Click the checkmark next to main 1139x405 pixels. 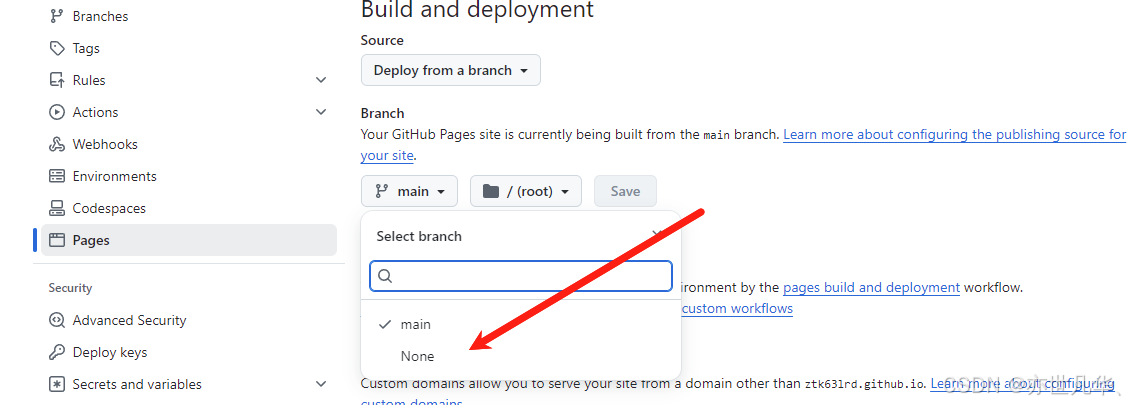[386, 324]
